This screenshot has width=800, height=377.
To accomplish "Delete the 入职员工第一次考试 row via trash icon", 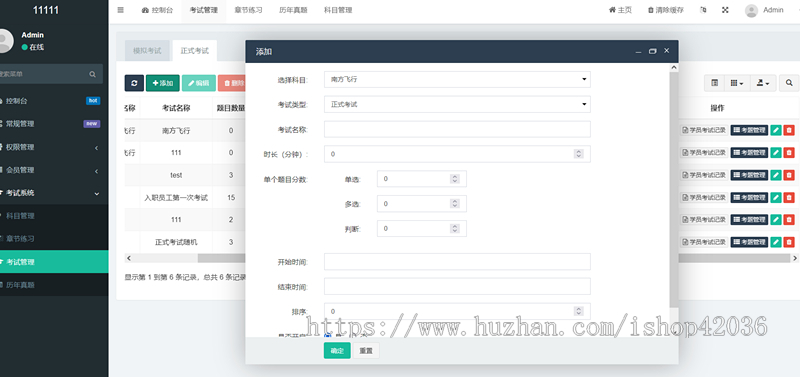I will pos(789,197).
